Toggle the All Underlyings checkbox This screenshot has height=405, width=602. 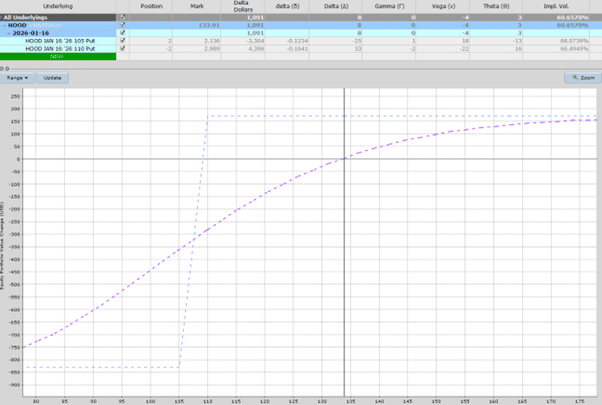(123, 18)
